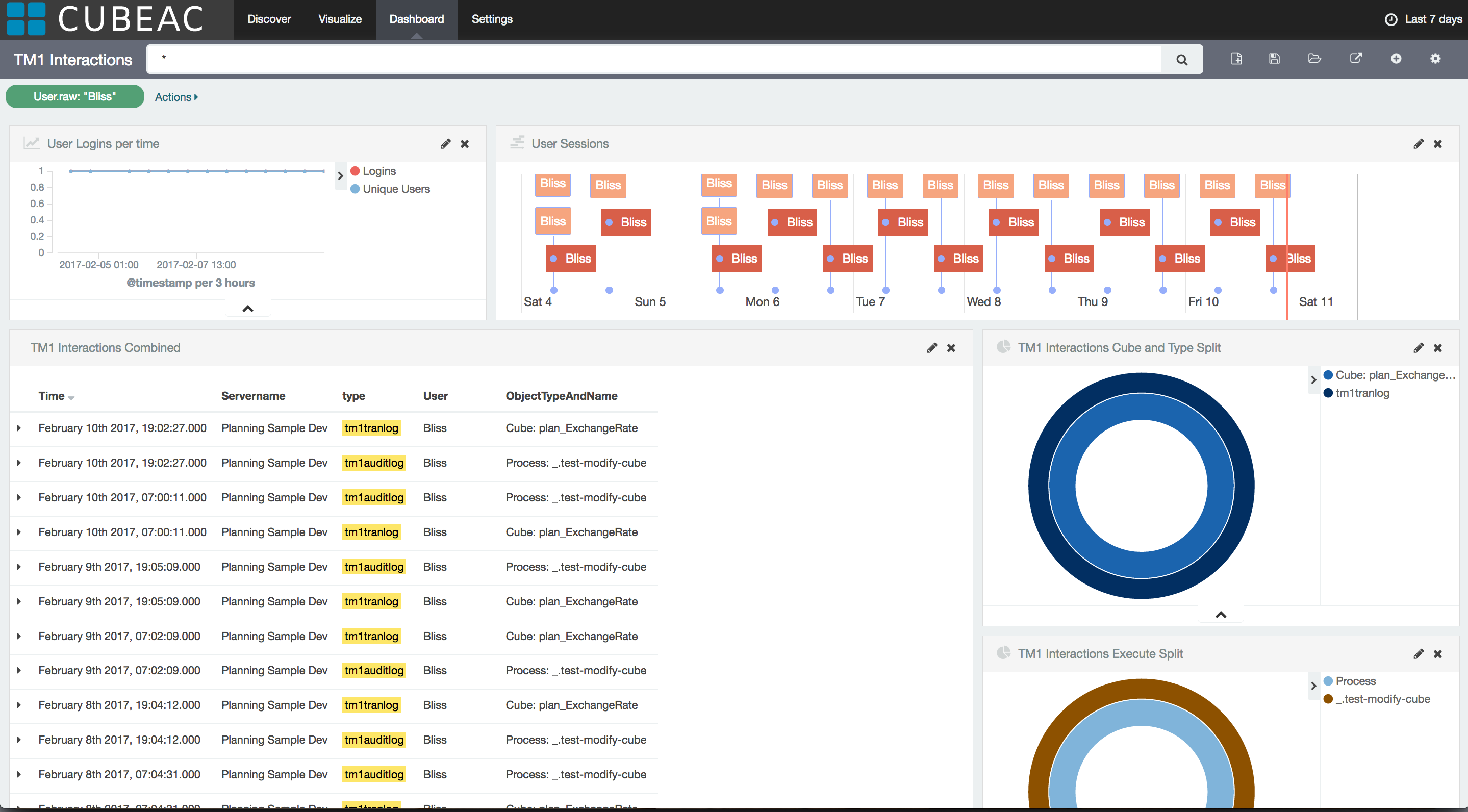Screen dimensions: 1468x812
Task: Click into the query search field
Action: 653,59
